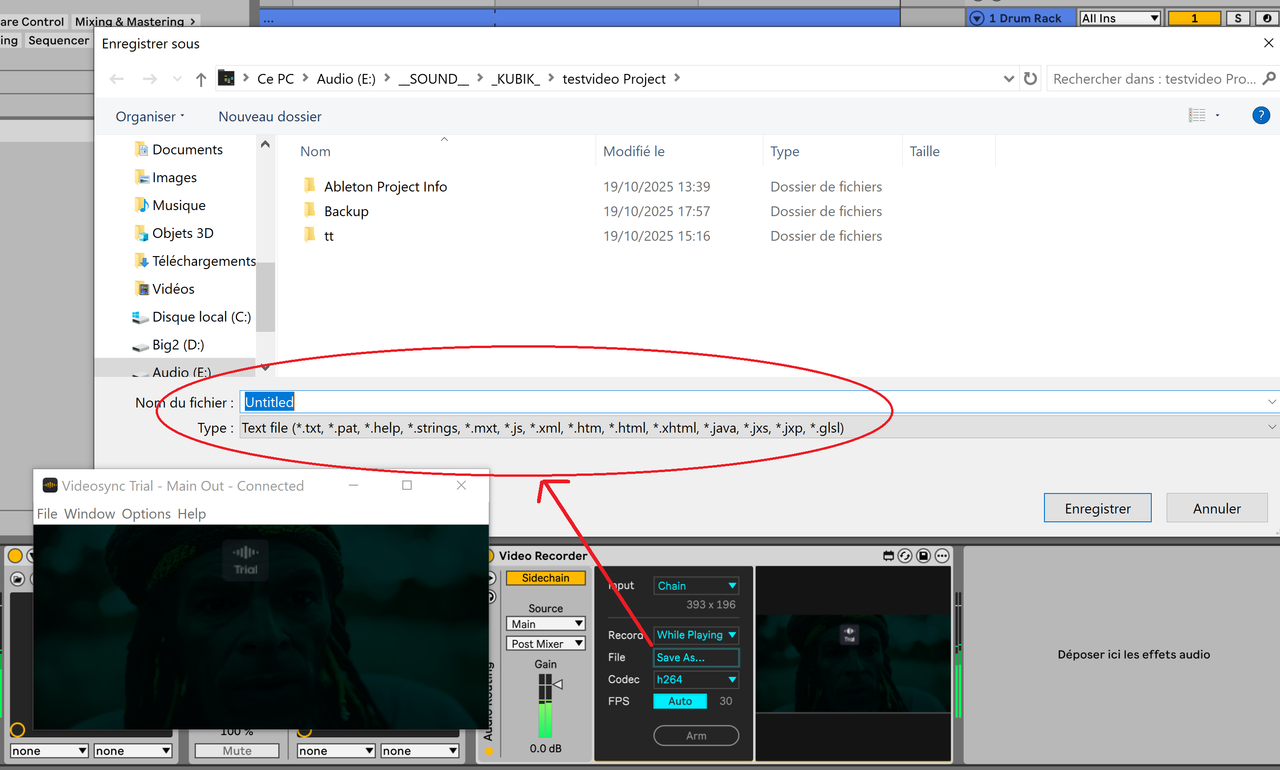1280x770 pixels.
Task: Click the Ableton Project Info folder icon
Action: coord(308,186)
